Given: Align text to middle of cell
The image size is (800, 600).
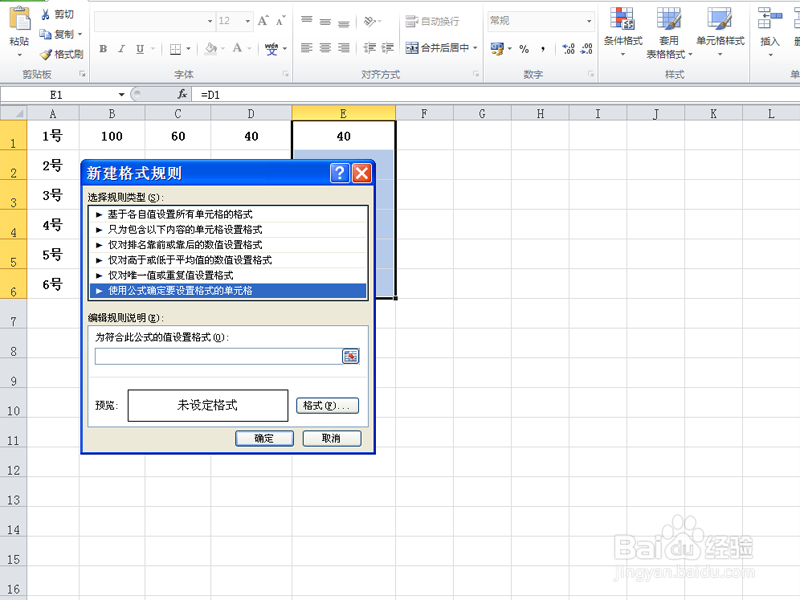Looking at the screenshot, I should [x=325, y=20].
